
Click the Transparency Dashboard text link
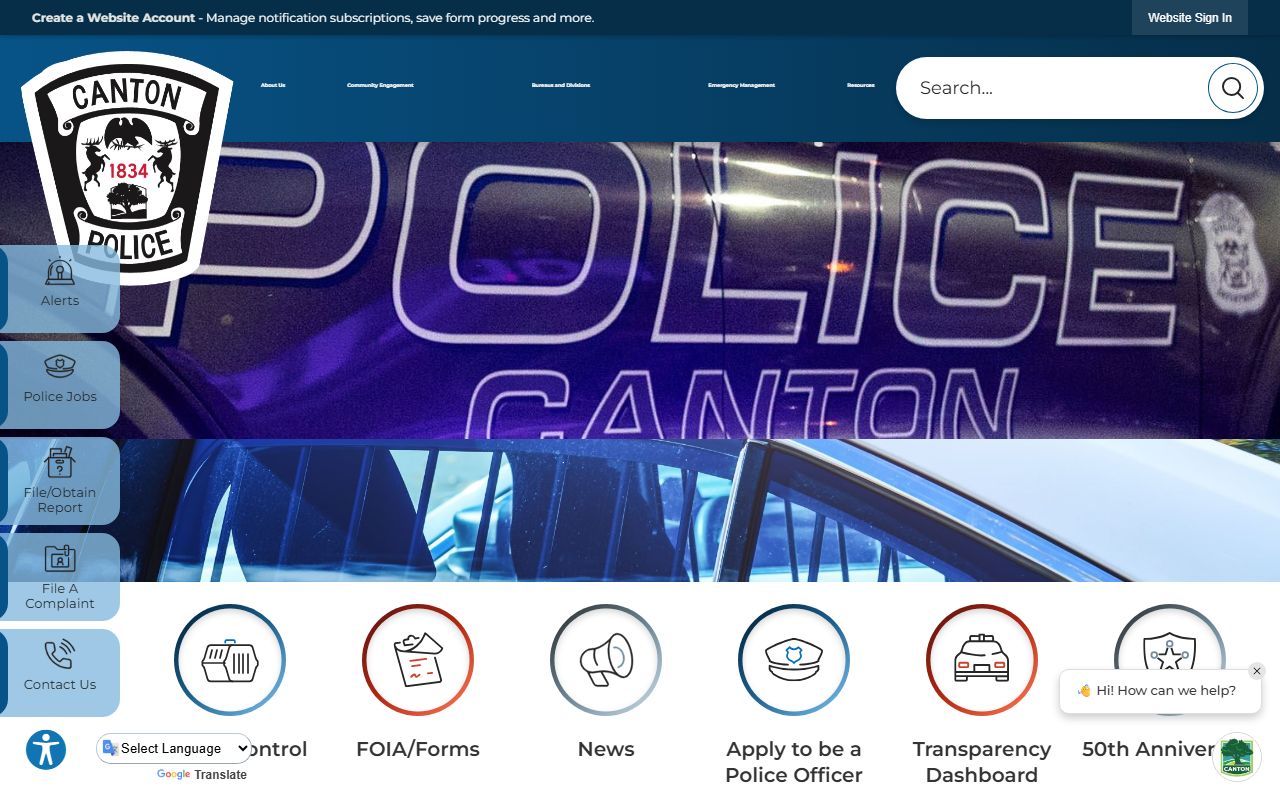click(982, 762)
